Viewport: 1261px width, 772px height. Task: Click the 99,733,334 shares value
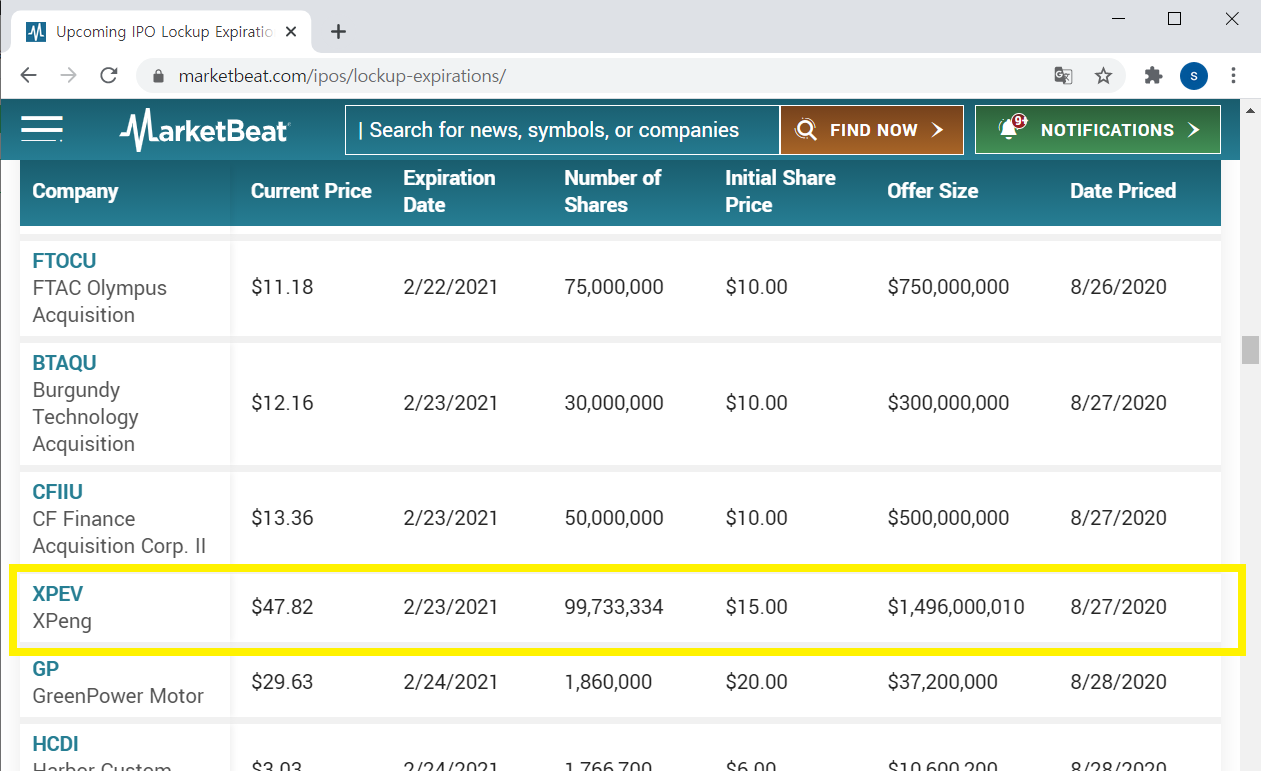[x=614, y=607]
